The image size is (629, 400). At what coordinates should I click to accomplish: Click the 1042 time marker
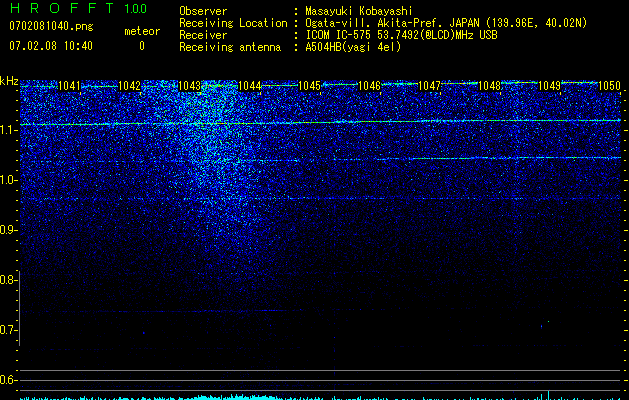coord(130,86)
